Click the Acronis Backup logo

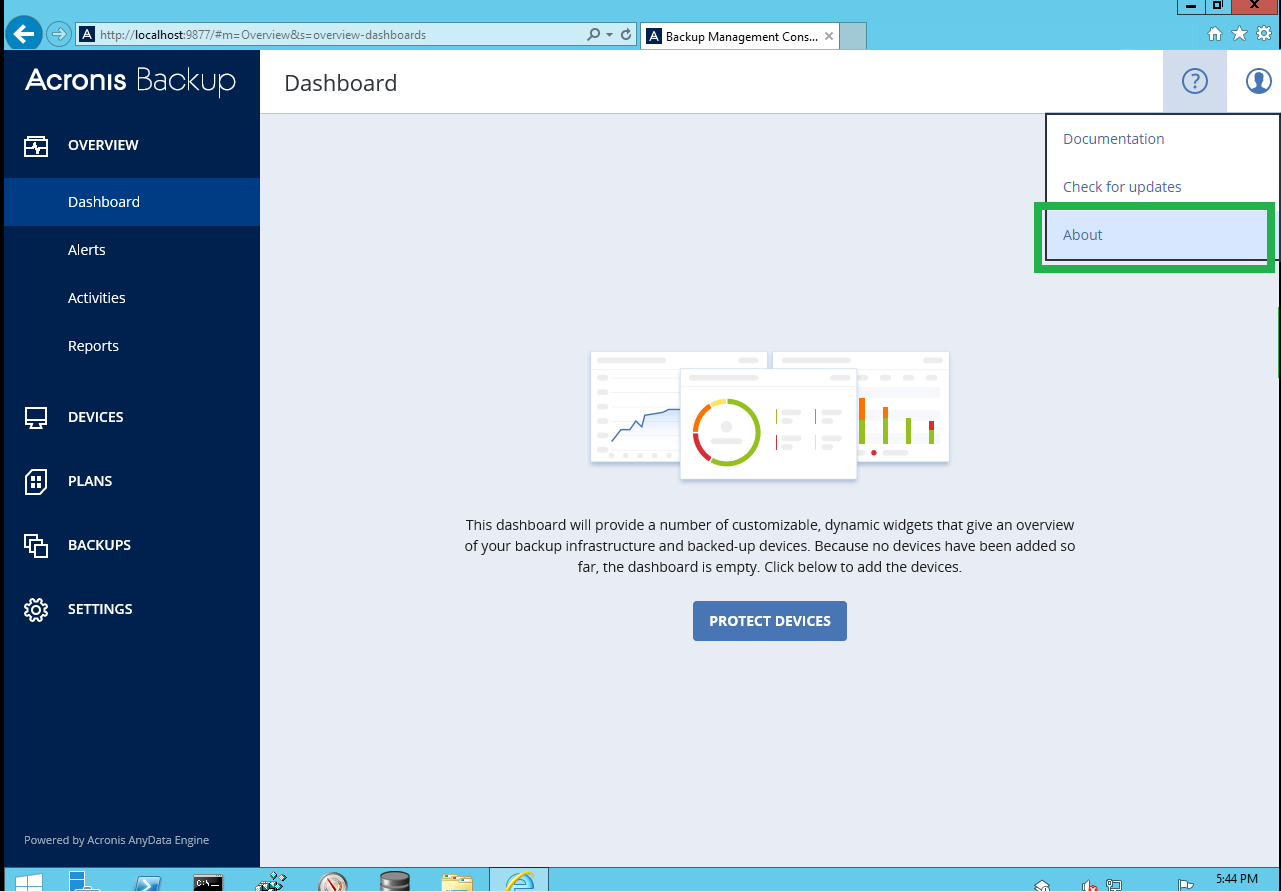click(130, 81)
